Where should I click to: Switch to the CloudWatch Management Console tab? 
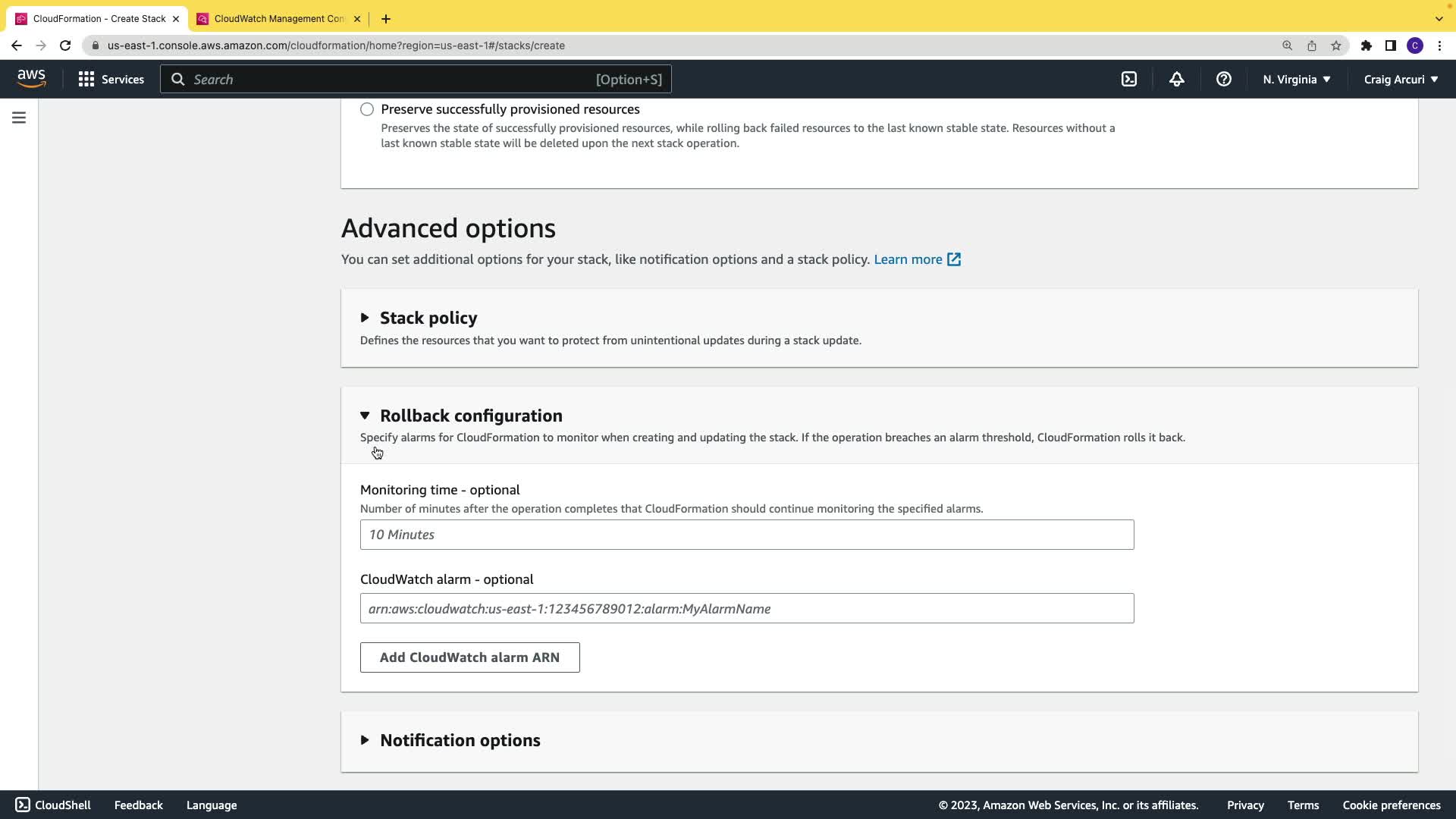coord(278,18)
